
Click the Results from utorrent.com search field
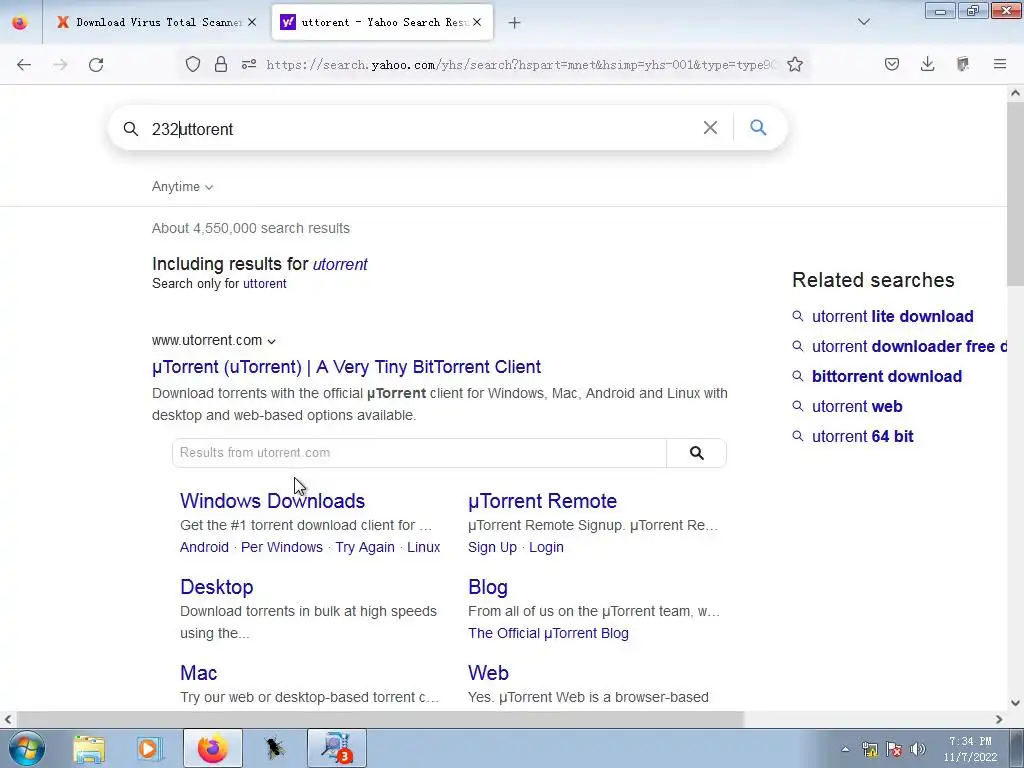point(419,453)
